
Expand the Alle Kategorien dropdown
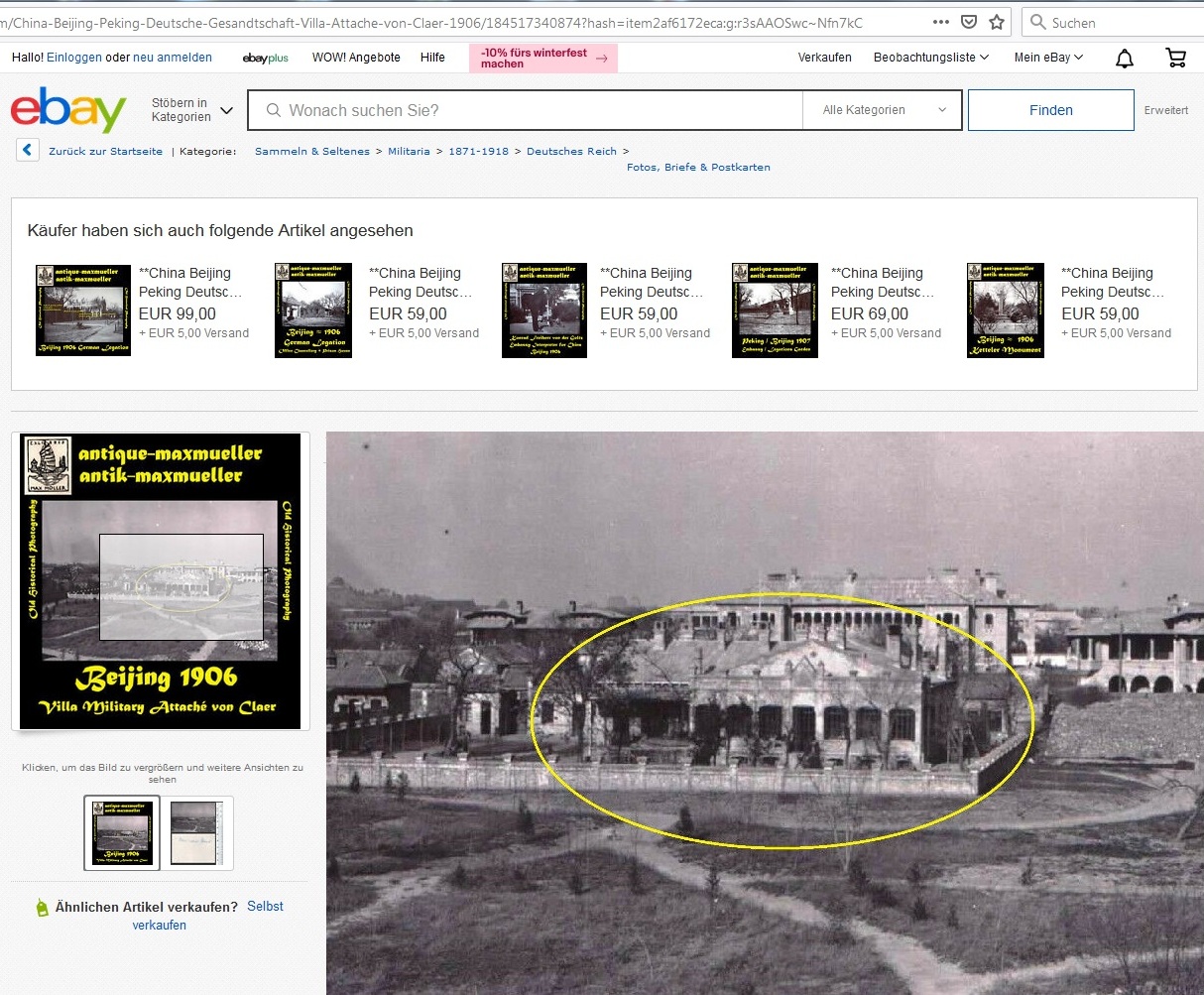pyautogui.click(x=882, y=110)
